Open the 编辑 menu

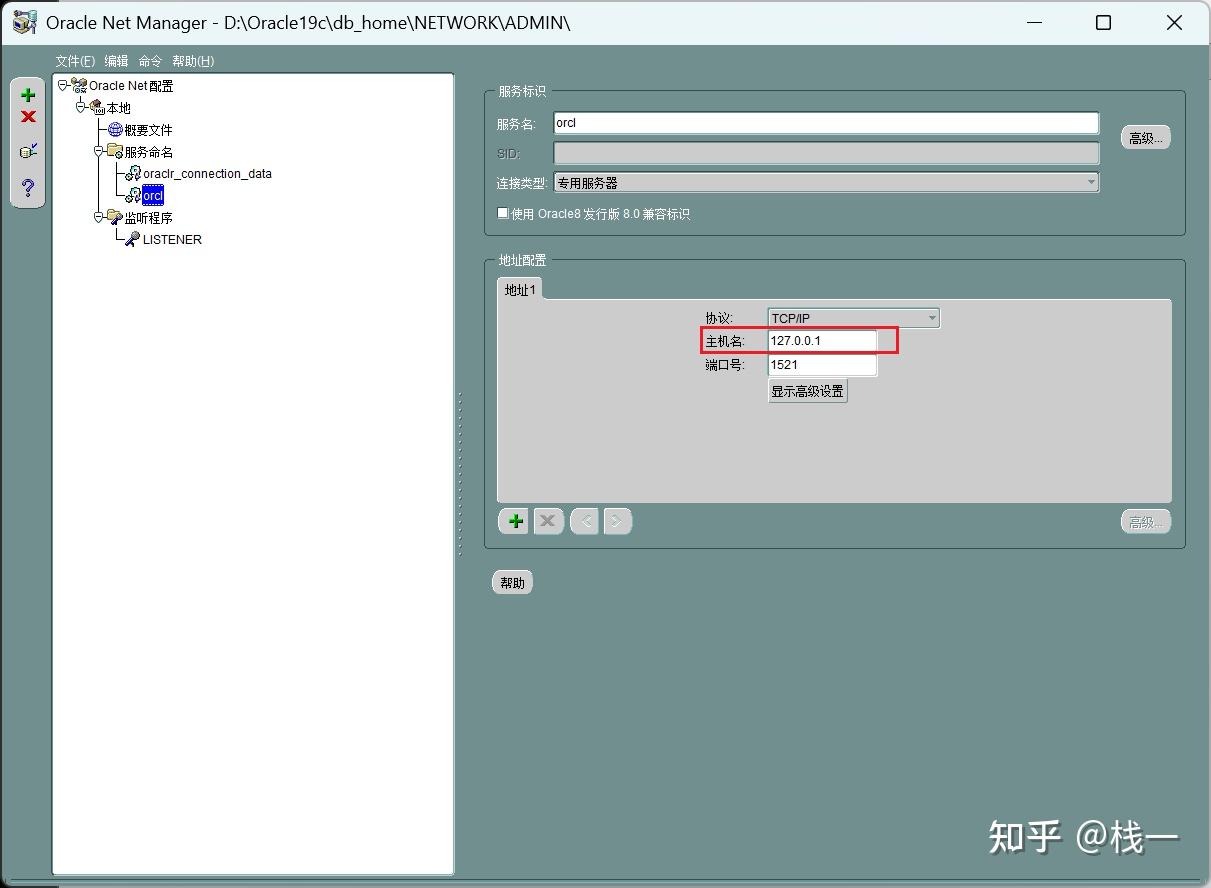117,61
